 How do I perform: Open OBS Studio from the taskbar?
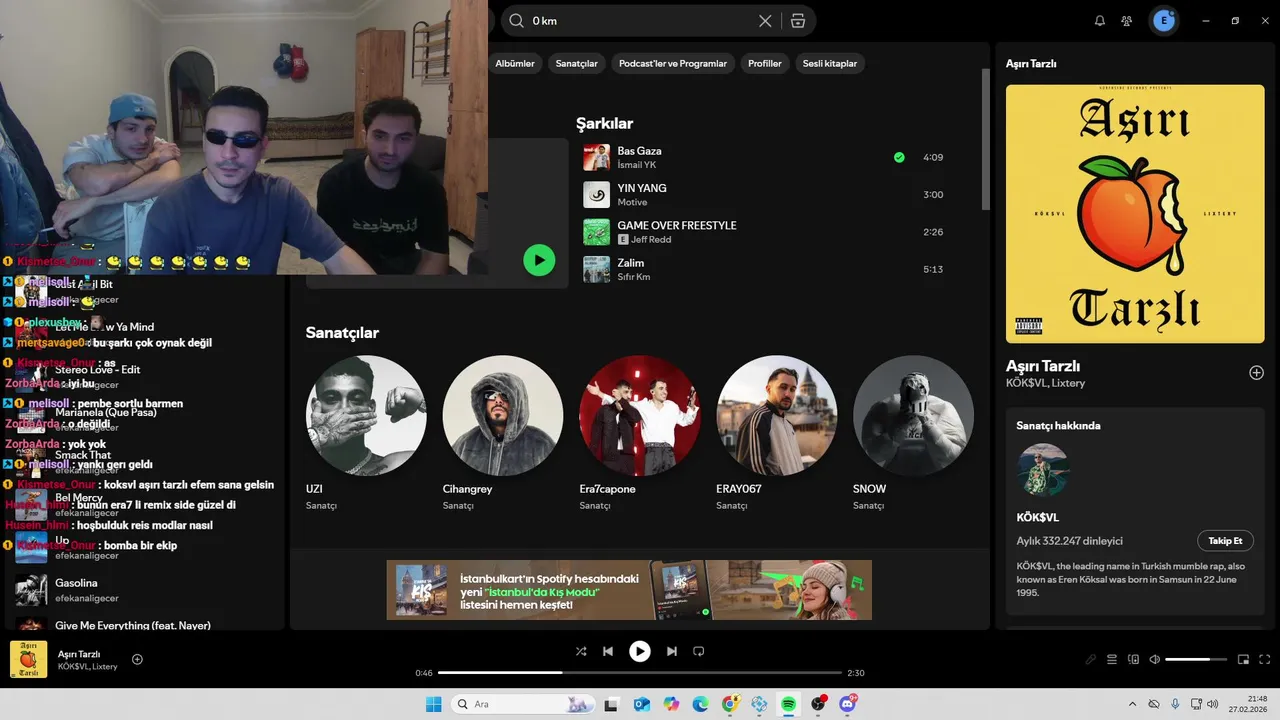819,704
